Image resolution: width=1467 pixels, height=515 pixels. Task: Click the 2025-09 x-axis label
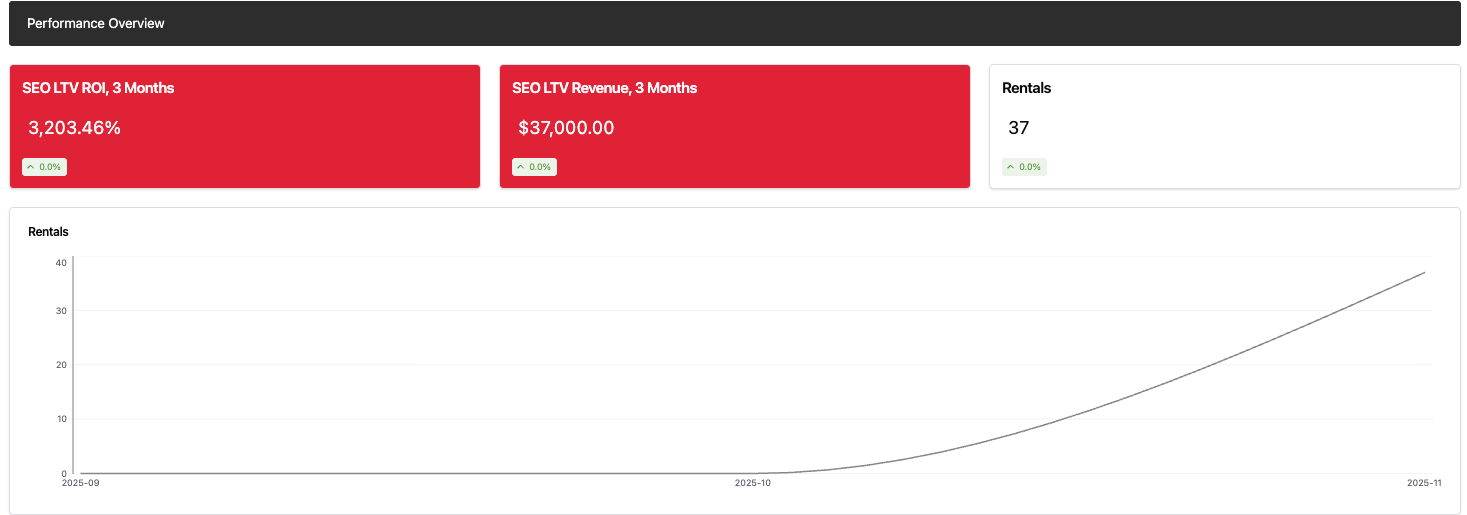(x=81, y=483)
